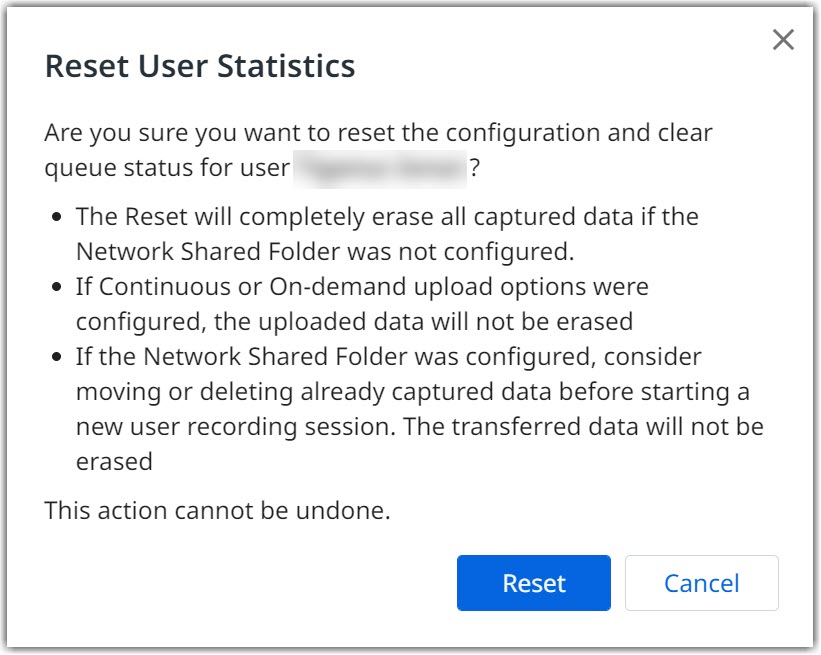Click 'moving or deleting already captured data' line

[x=412, y=391]
